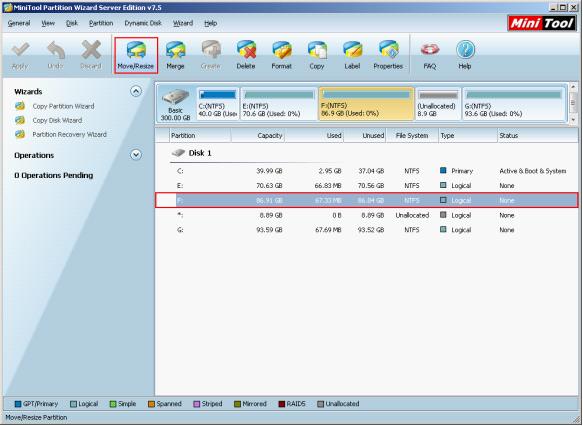Click the Undo arrow icon
Viewport: 583px width, 426px height.
point(56,50)
